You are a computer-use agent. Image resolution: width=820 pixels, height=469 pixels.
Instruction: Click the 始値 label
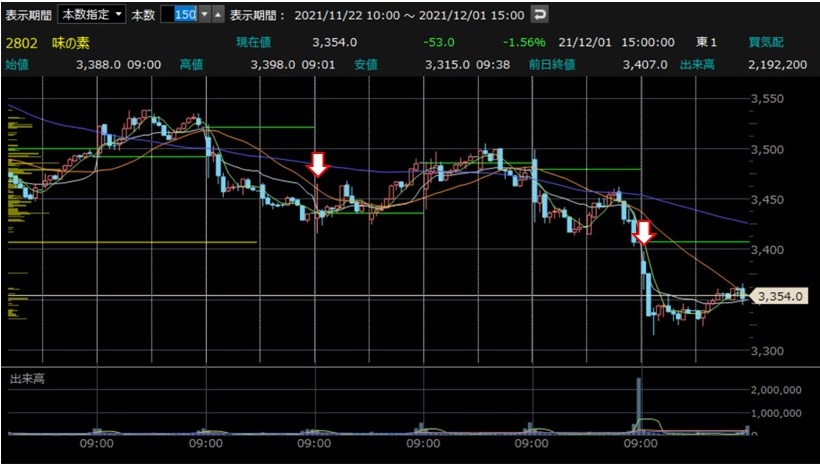17,65
